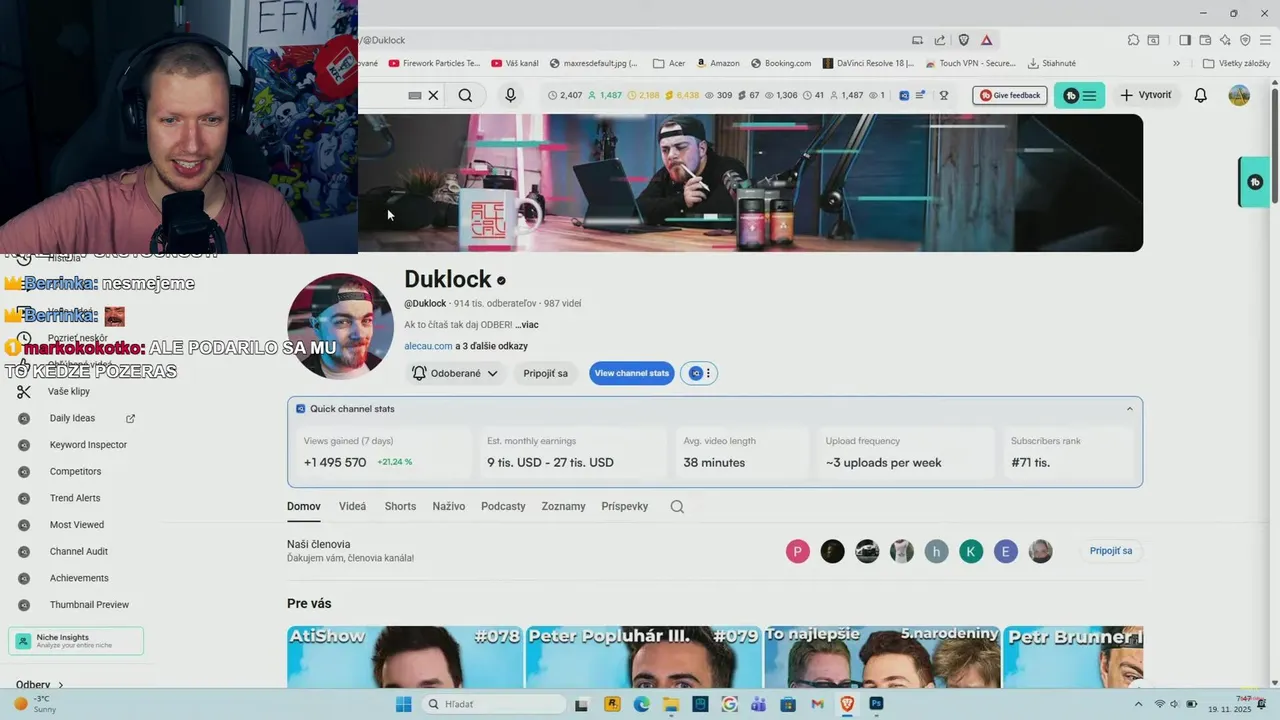The width and height of the screenshot is (1280, 720).
Task: Open Photoshop from the taskbar
Action: coord(876,704)
